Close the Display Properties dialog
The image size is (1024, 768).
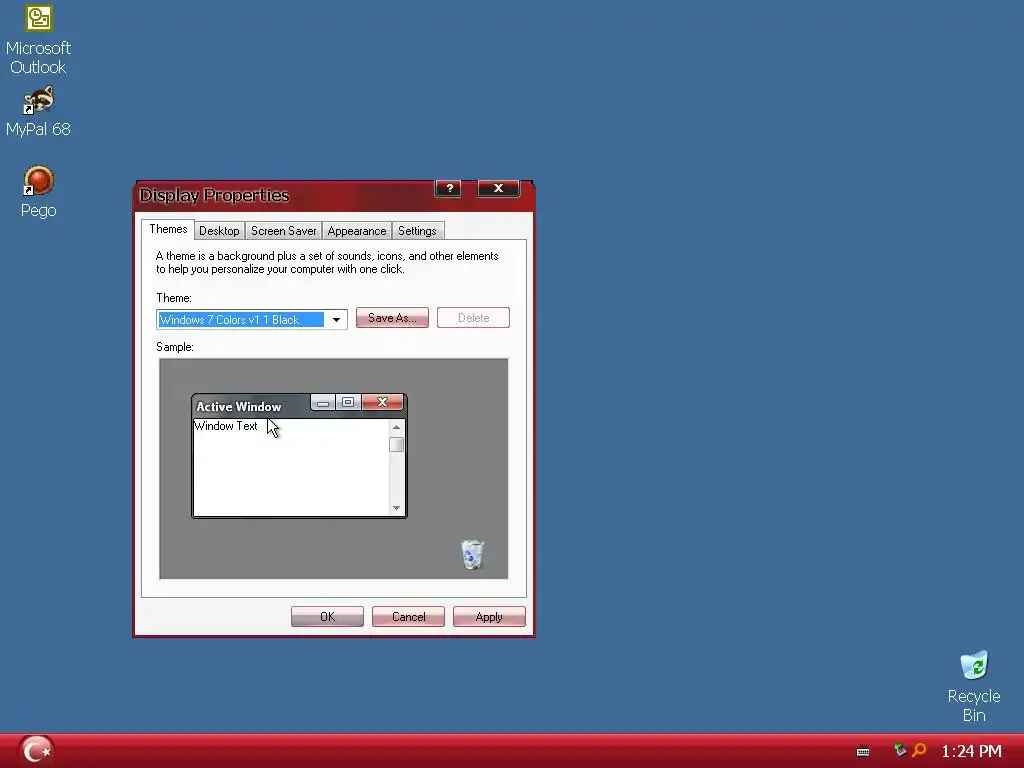[x=498, y=188]
